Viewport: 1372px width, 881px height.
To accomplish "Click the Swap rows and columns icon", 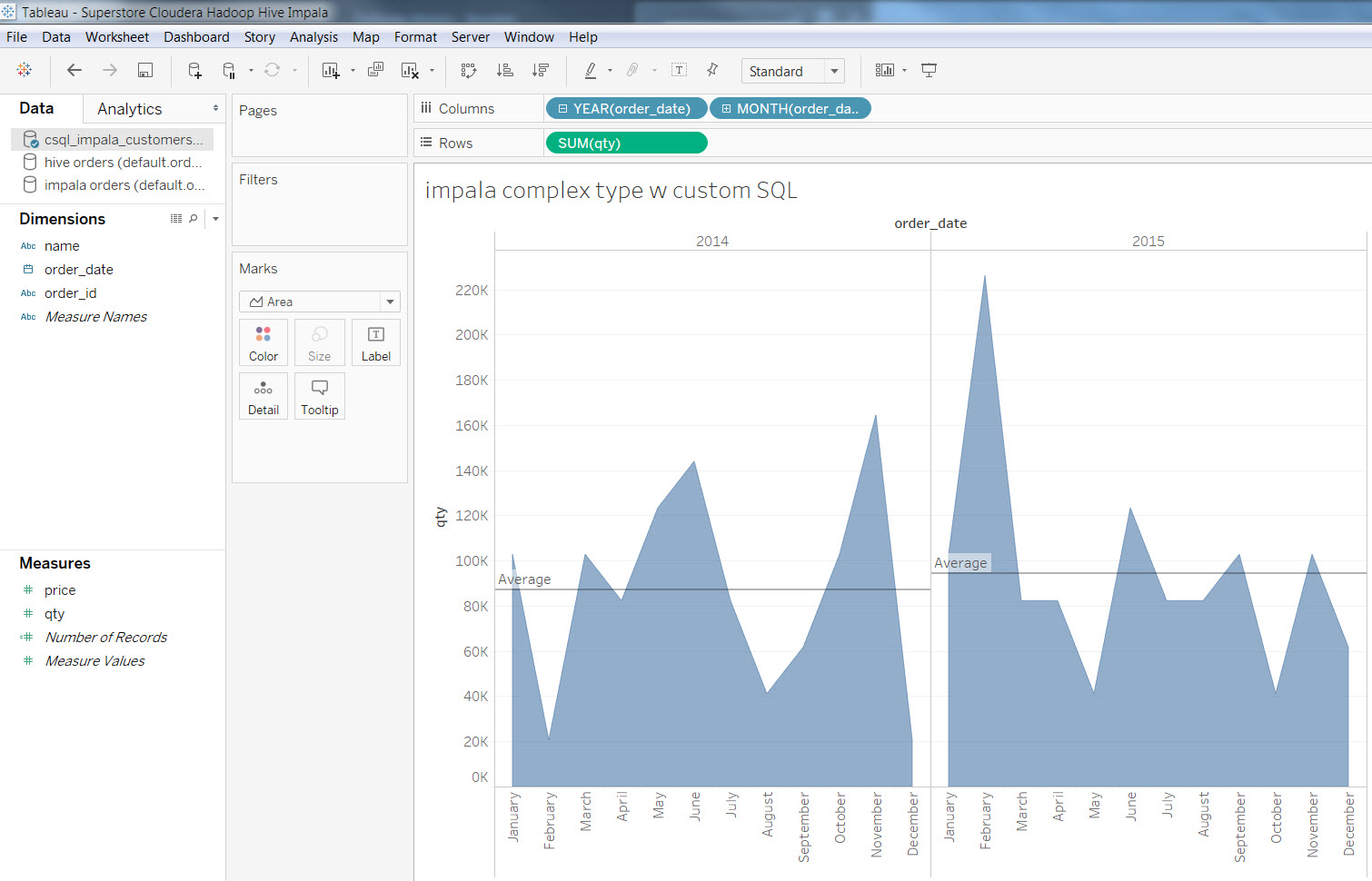I will [x=469, y=71].
